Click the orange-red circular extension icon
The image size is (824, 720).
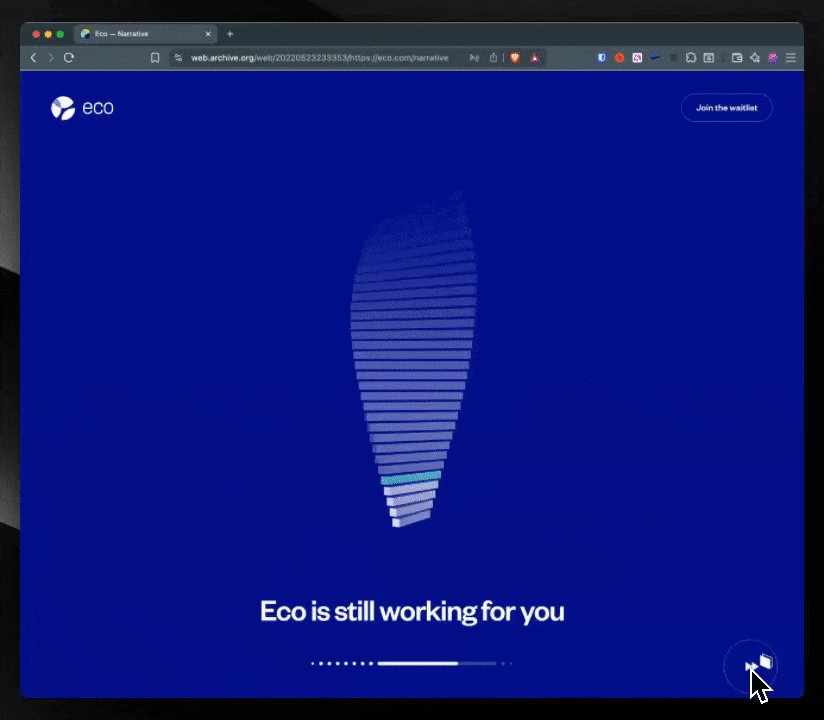620,58
